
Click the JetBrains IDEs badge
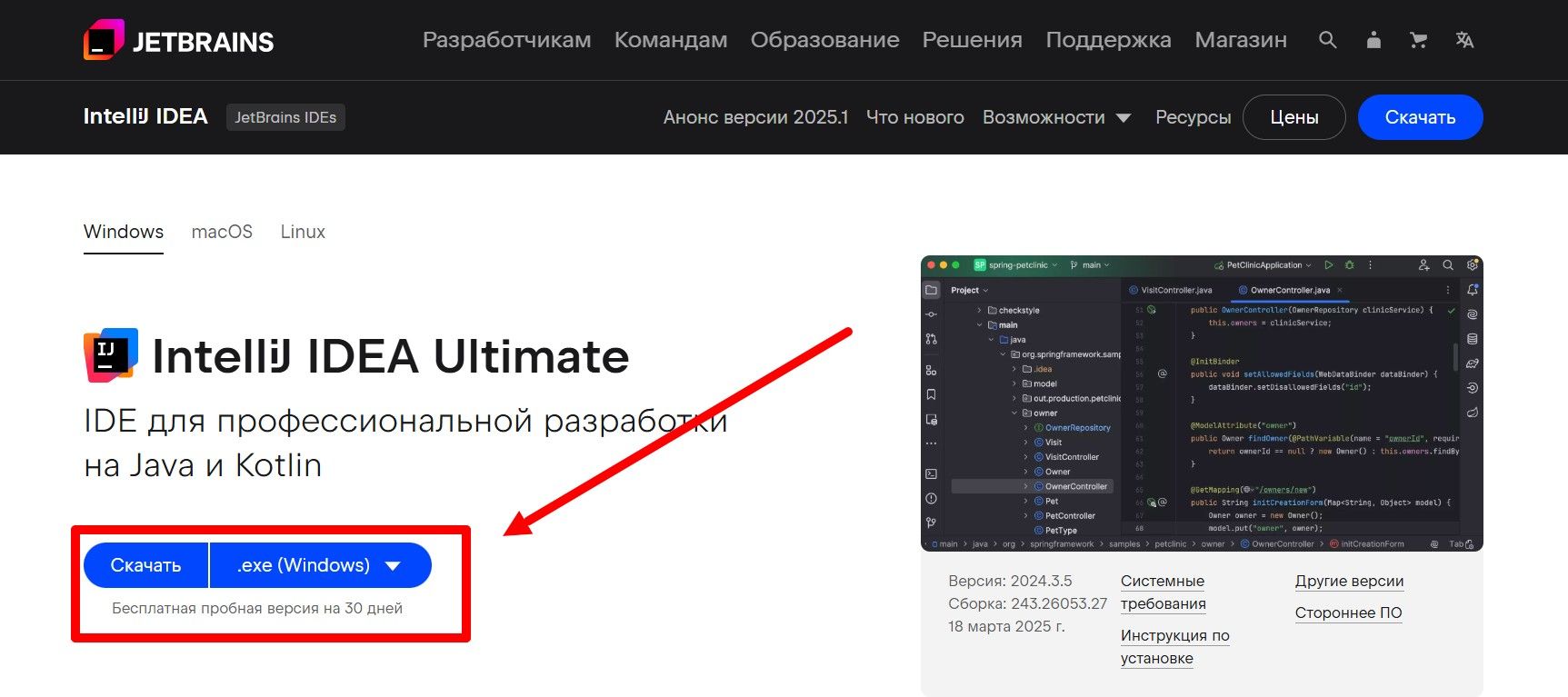(x=285, y=117)
